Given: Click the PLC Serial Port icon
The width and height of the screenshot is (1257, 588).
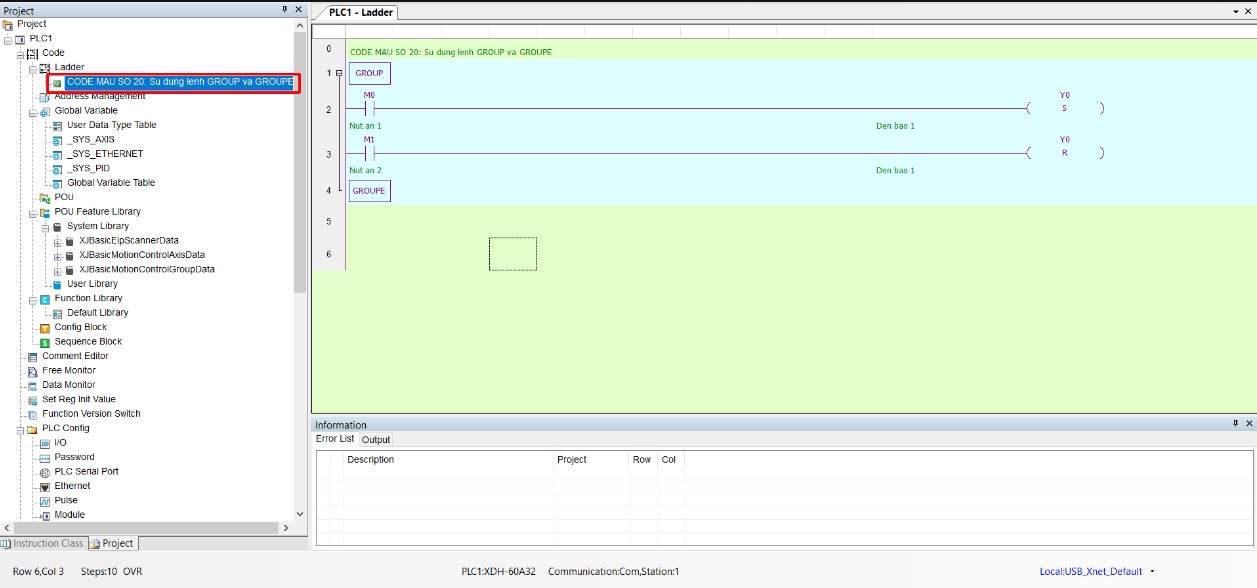Looking at the screenshot, I should point(45,472).
